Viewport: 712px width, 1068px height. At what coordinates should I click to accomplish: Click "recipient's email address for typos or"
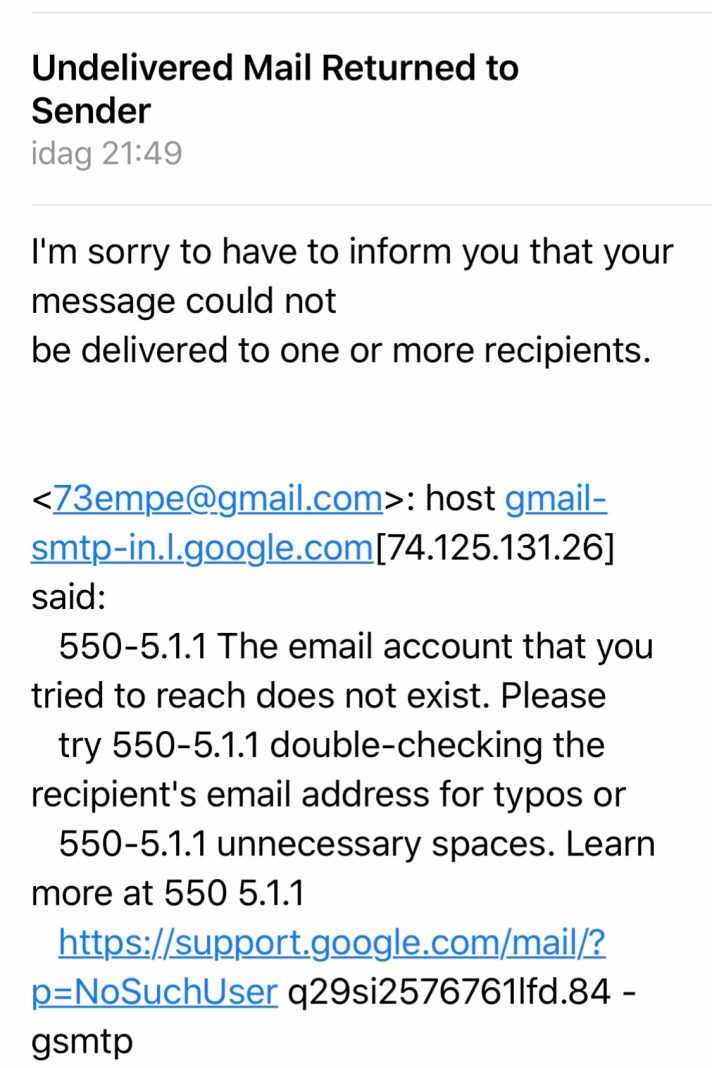[x=328, y=794]
